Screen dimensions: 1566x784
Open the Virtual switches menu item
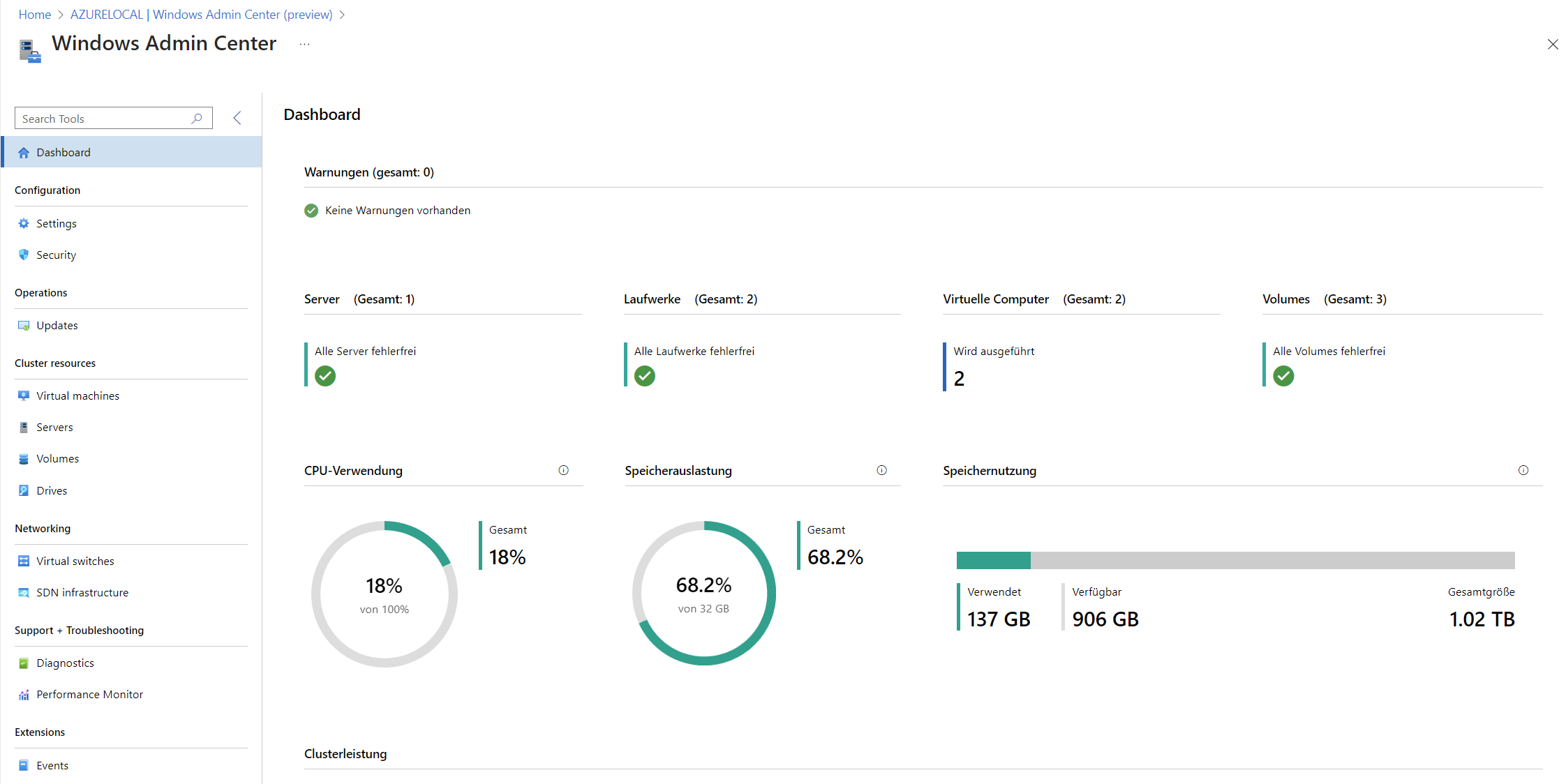pos(132,561)
